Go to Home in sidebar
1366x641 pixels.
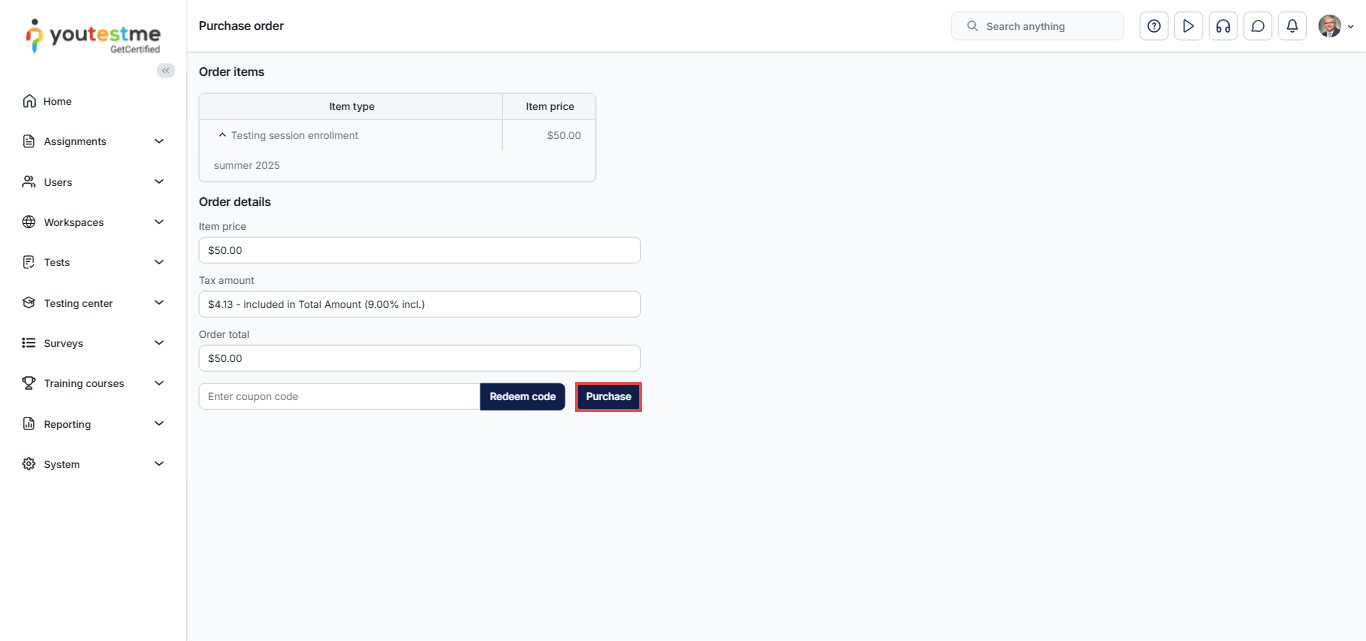tap(57, 101)
